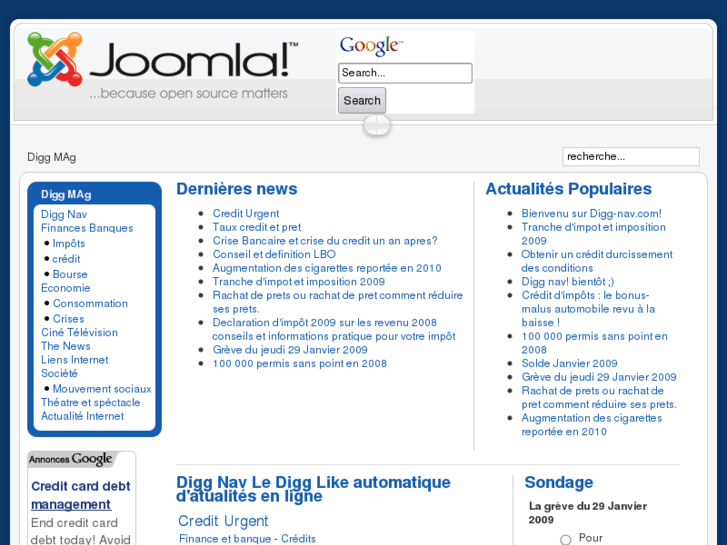Open Crises submenu item
This screenshot has height=545, width=727.
(x=68, y=319)
